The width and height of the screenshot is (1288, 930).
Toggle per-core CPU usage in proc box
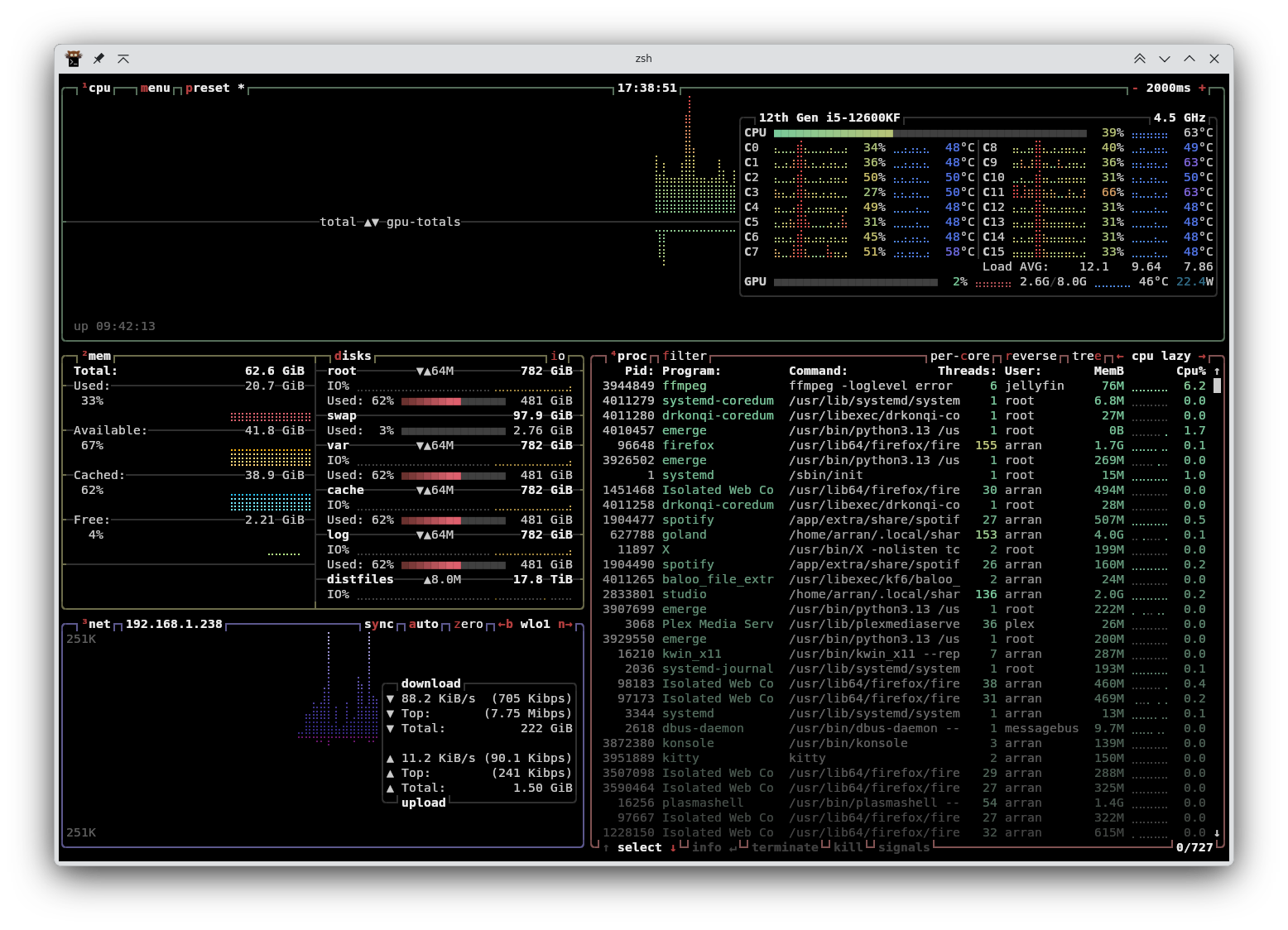coord(960,357)
